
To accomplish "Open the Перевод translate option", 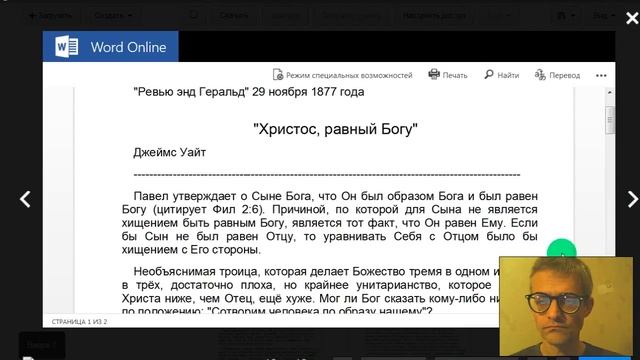I will 558,75.
